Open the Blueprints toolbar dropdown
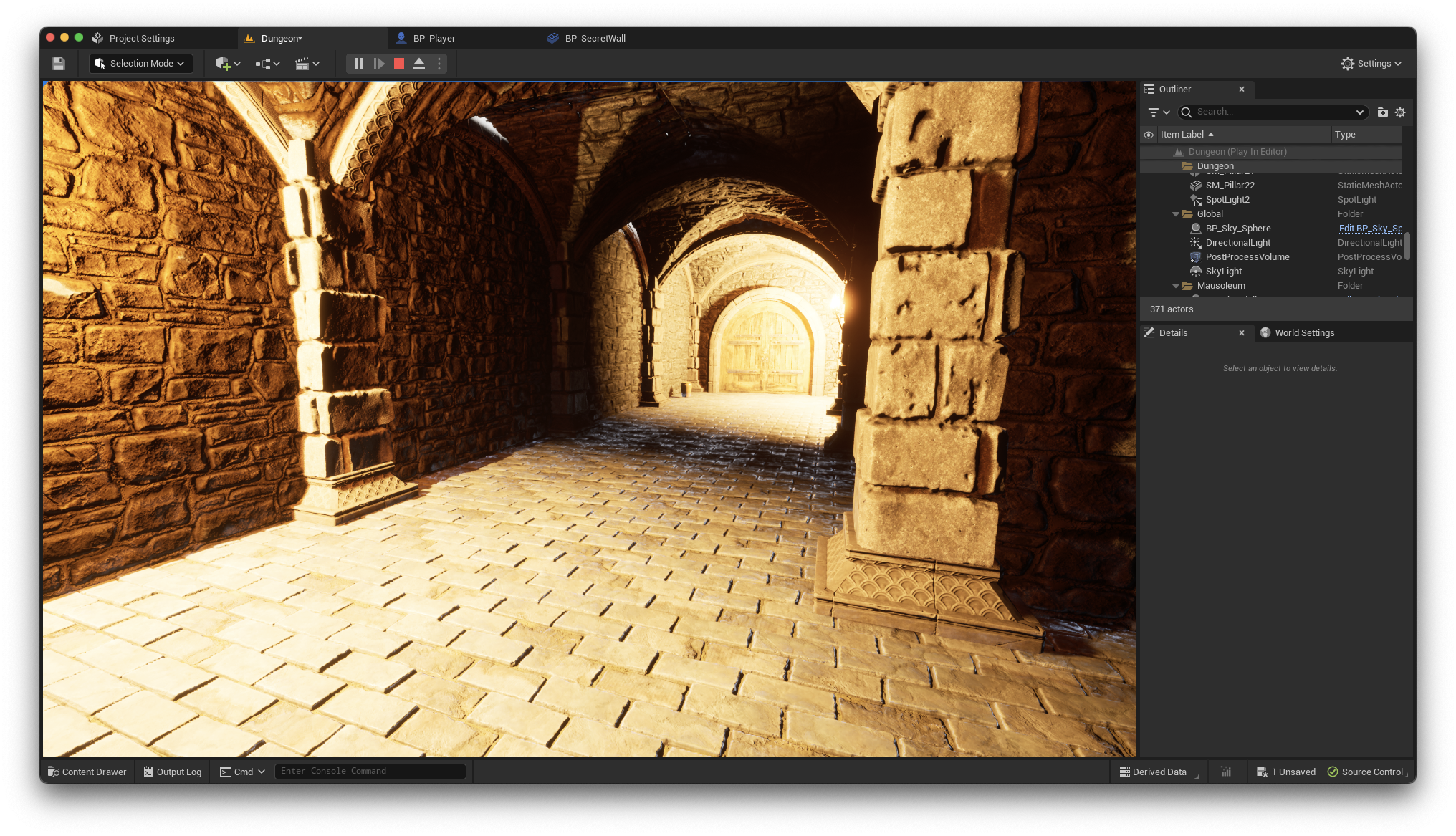This screenshot has width=1456, height=836. coord(267,64)
